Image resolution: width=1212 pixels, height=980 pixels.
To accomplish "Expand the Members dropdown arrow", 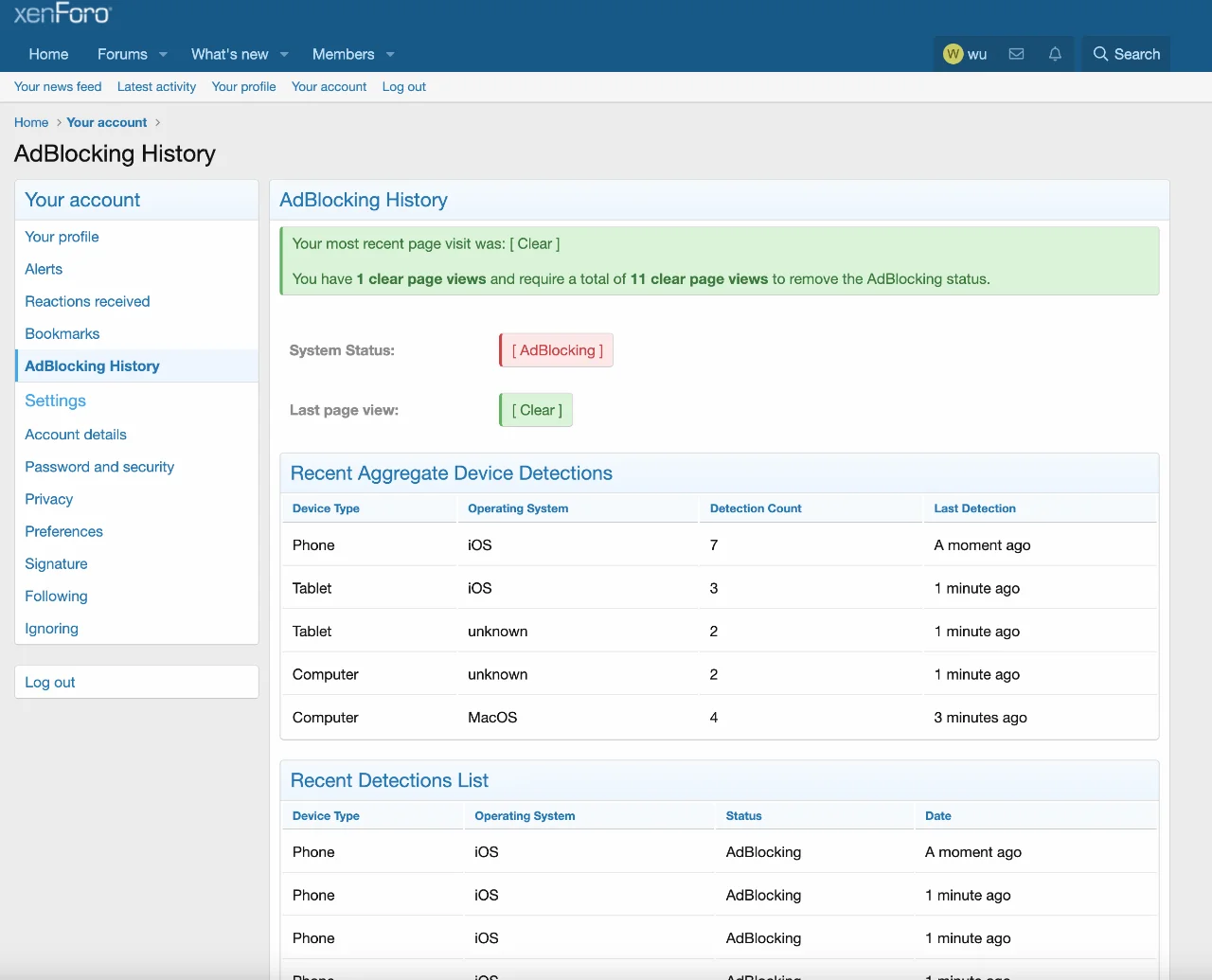I will (390, 54).
